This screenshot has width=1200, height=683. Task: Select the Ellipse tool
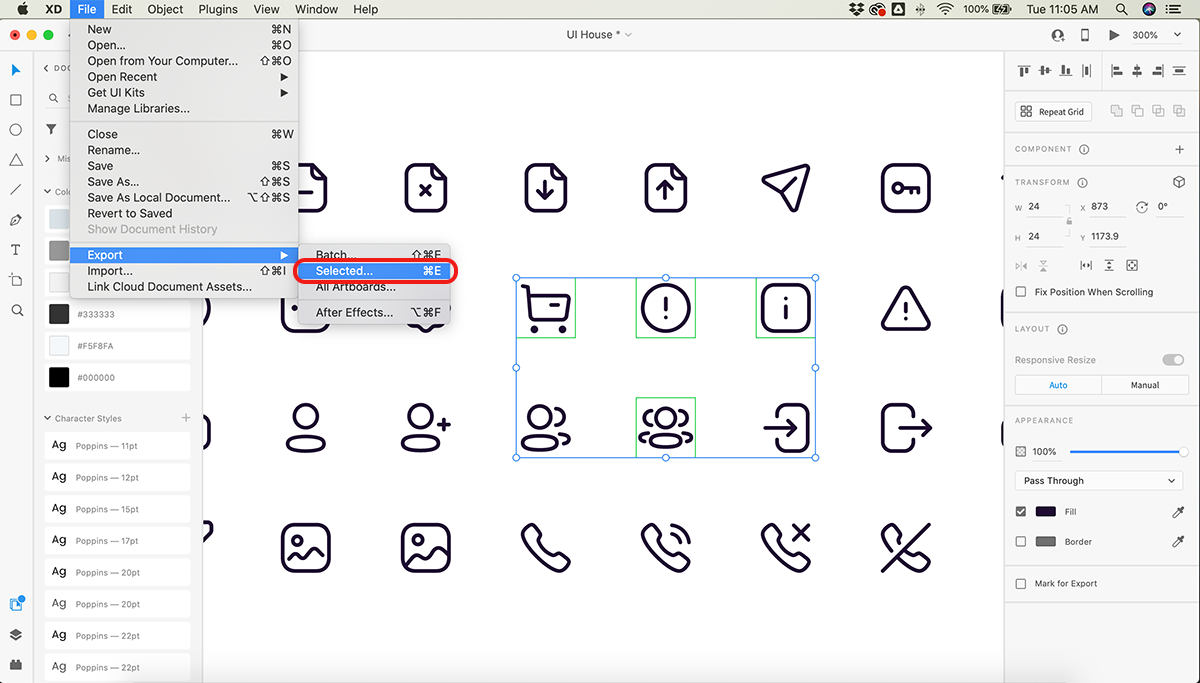point(16,130)
